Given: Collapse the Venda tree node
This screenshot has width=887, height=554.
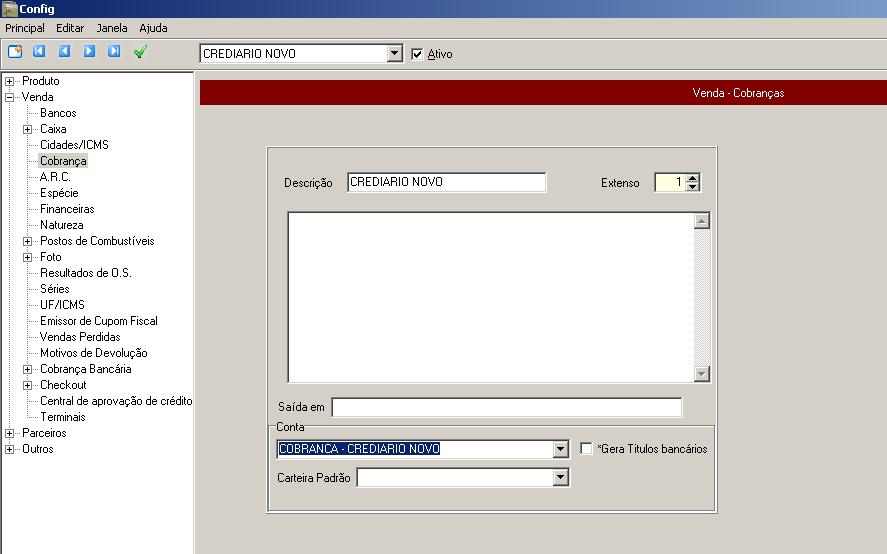Looking at the screenshot, I should (10, 97).
